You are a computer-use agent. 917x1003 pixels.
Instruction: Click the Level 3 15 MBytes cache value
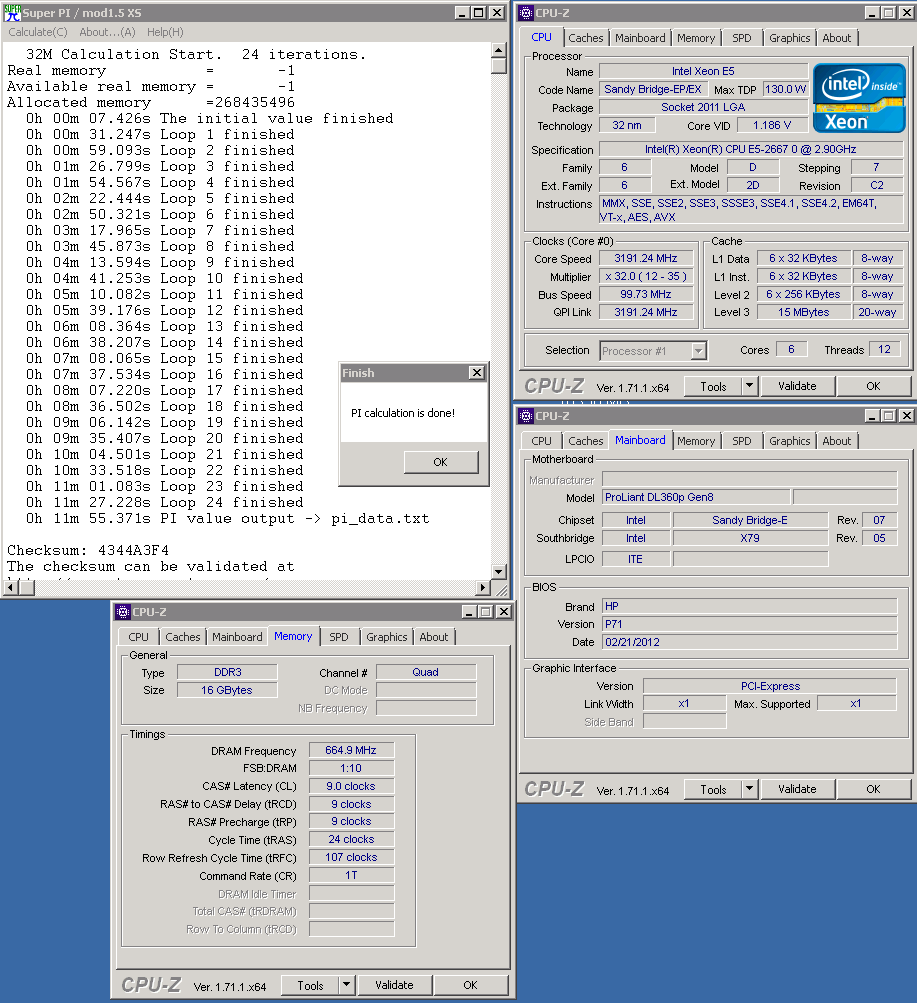[x=803, y=312]
